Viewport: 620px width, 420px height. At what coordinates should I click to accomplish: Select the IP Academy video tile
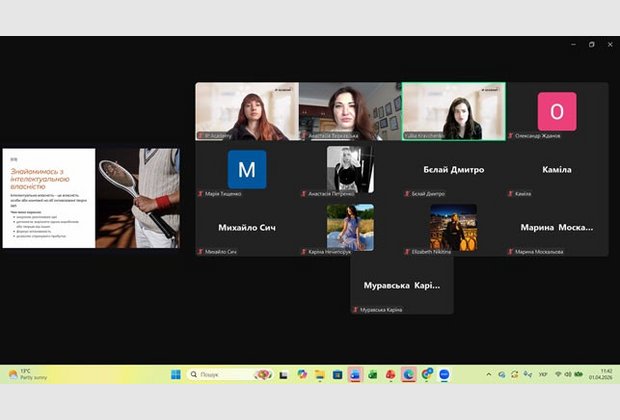coord(247,111)
